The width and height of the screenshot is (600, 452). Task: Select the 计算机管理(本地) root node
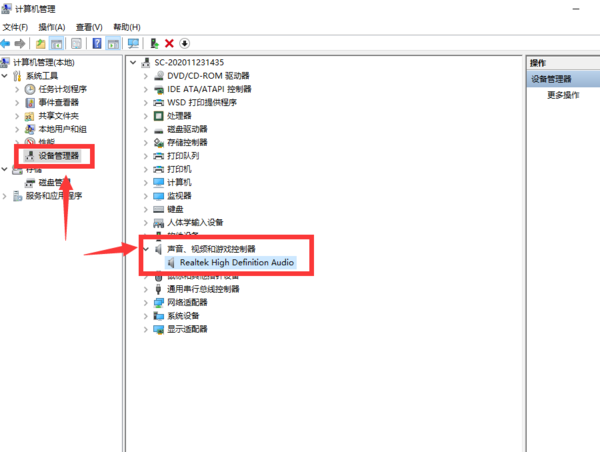[44, 62]
